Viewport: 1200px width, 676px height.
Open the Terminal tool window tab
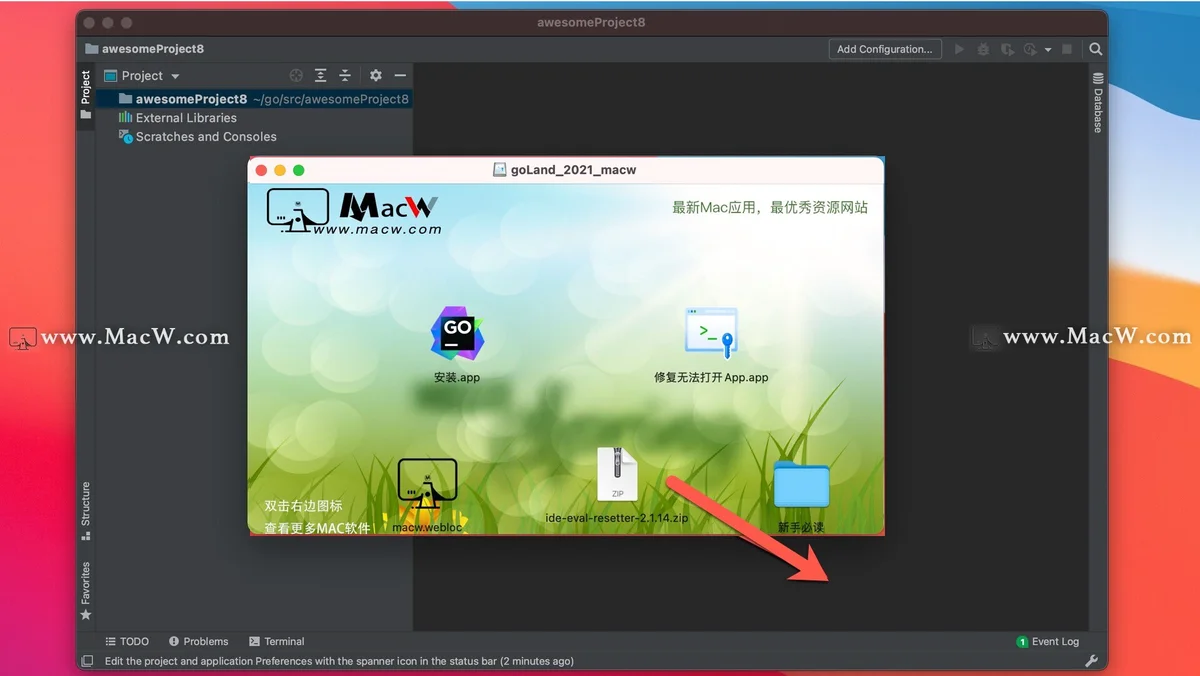pos(277,642)
